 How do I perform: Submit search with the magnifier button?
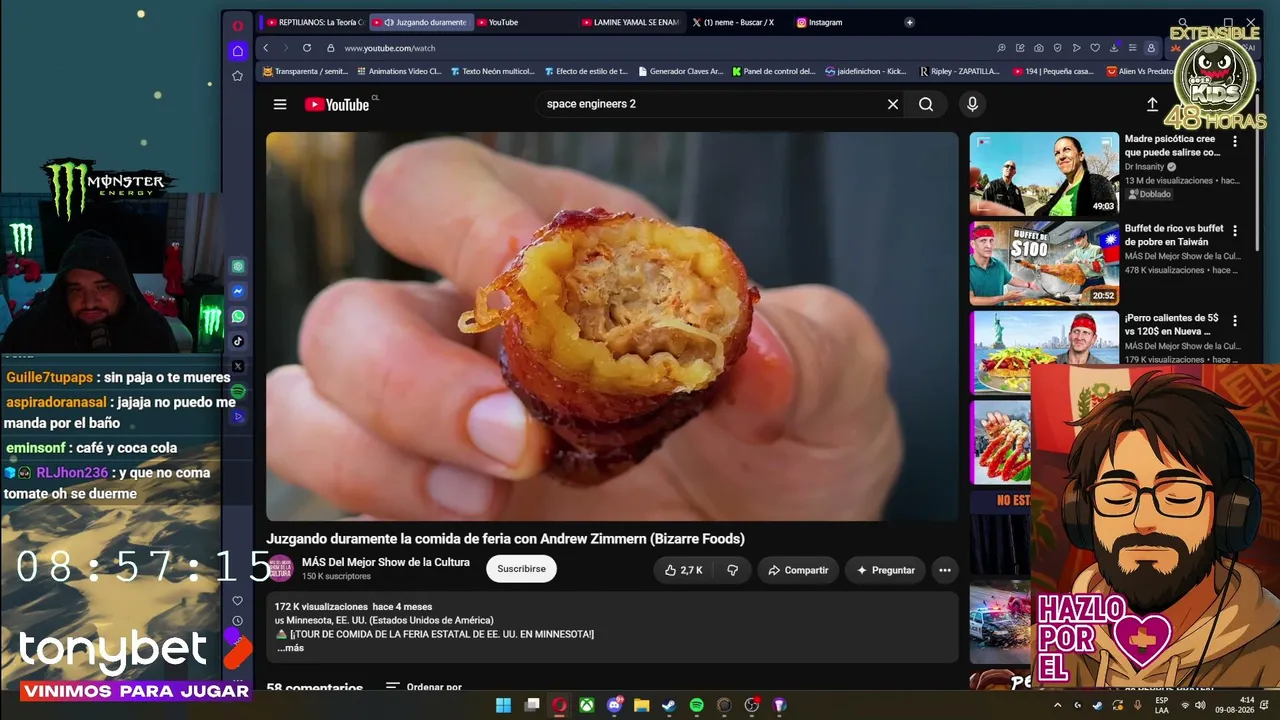click(926, 104)
